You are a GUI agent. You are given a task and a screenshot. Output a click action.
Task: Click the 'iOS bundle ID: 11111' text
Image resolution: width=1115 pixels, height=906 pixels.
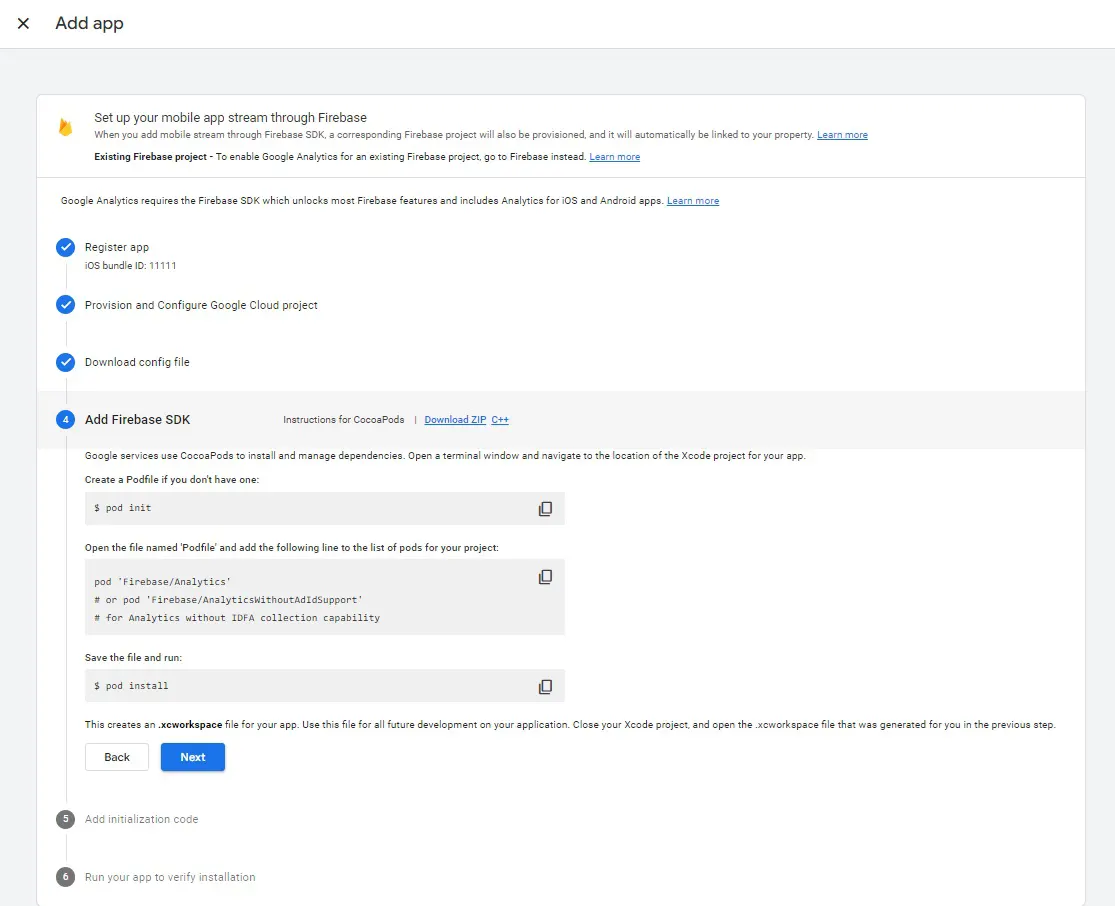click(130, 265)
